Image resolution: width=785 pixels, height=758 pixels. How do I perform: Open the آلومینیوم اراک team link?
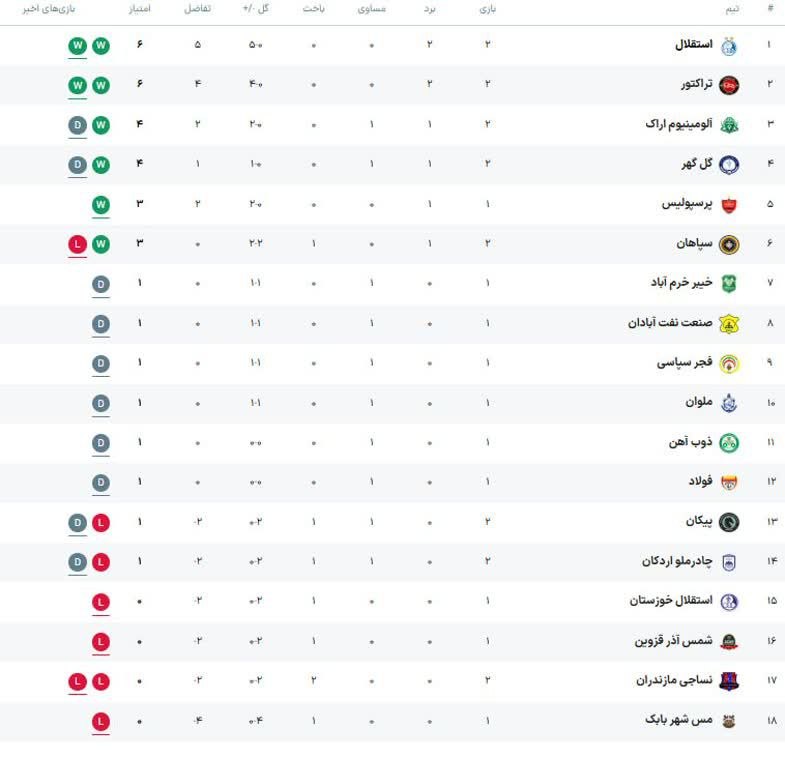click(679, 124)
